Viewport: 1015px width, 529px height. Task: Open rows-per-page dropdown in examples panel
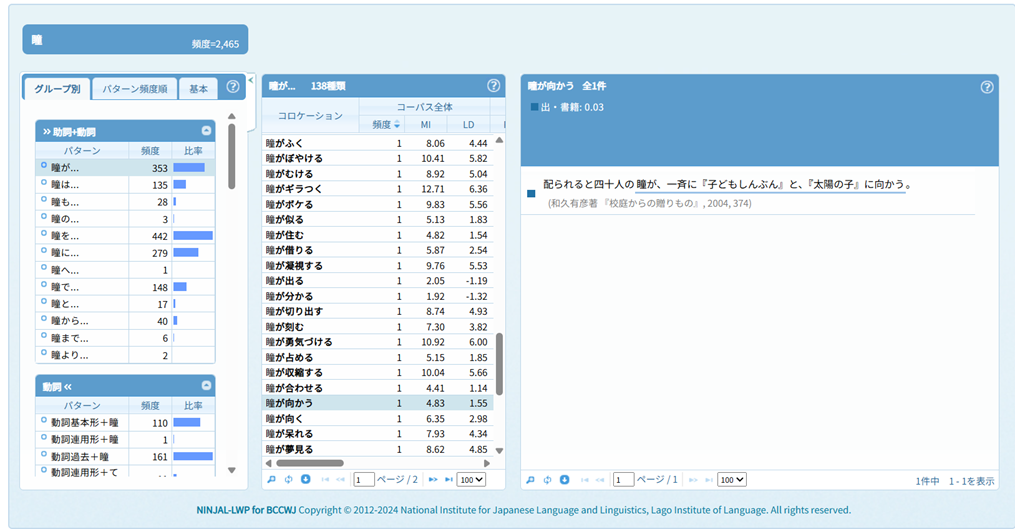point(731,480)
